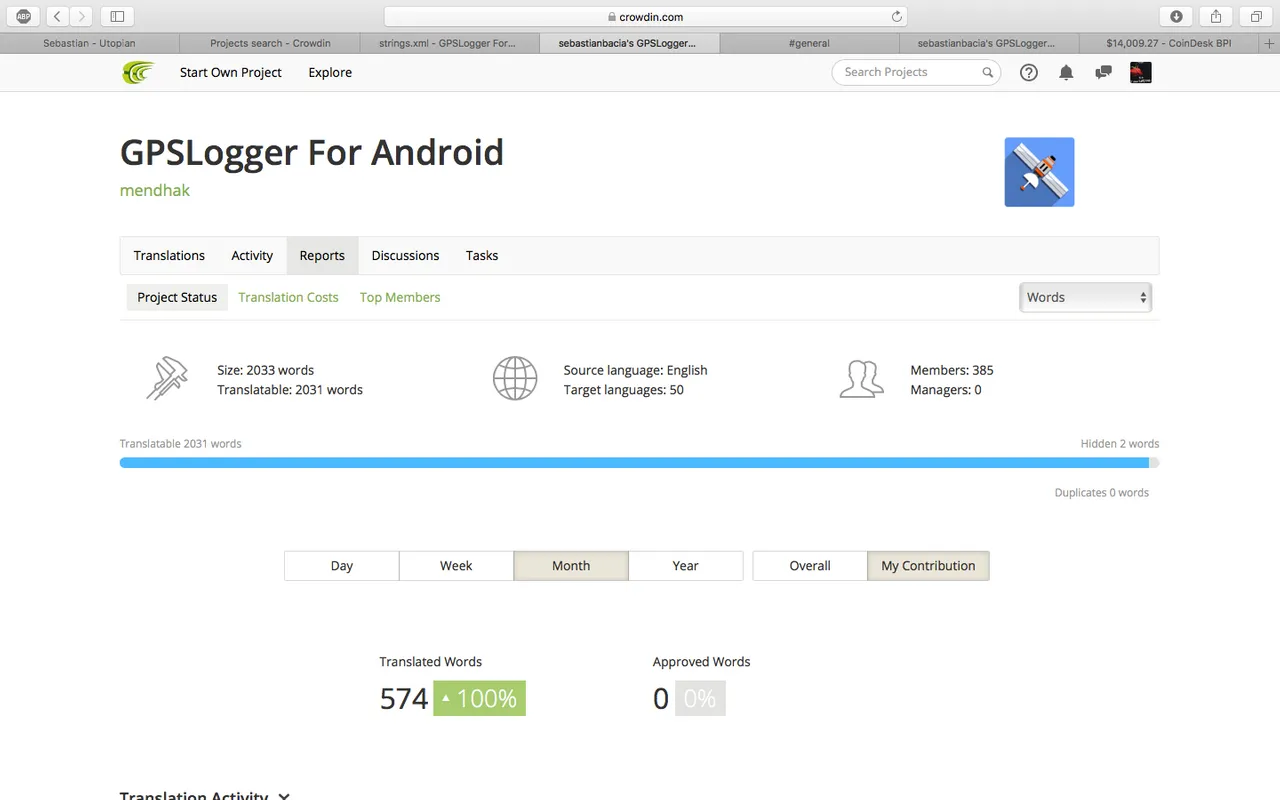Open Translation Costs report
The height and width of the screenshot is (800, 1280).
point(288,297)
